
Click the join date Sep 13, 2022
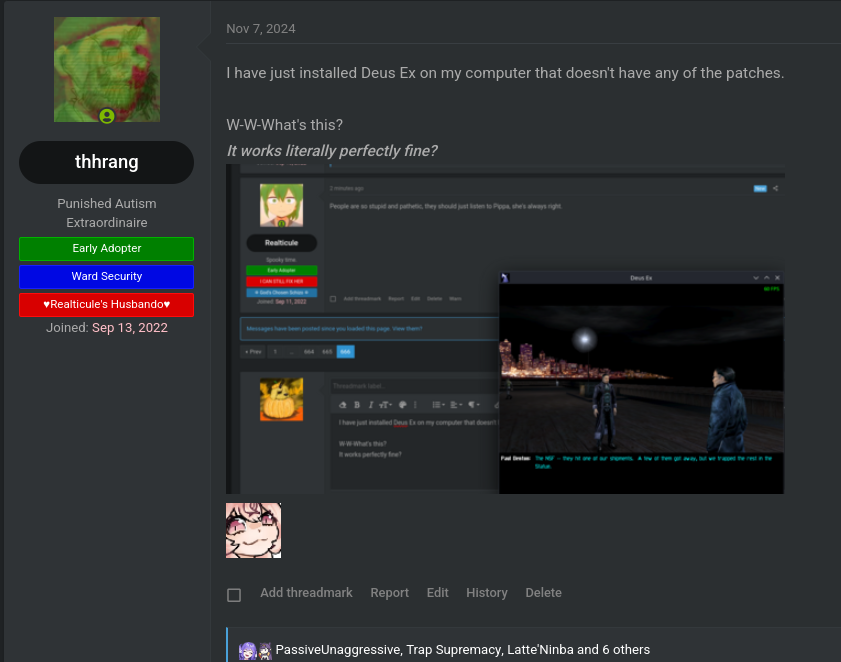point(130,328)
